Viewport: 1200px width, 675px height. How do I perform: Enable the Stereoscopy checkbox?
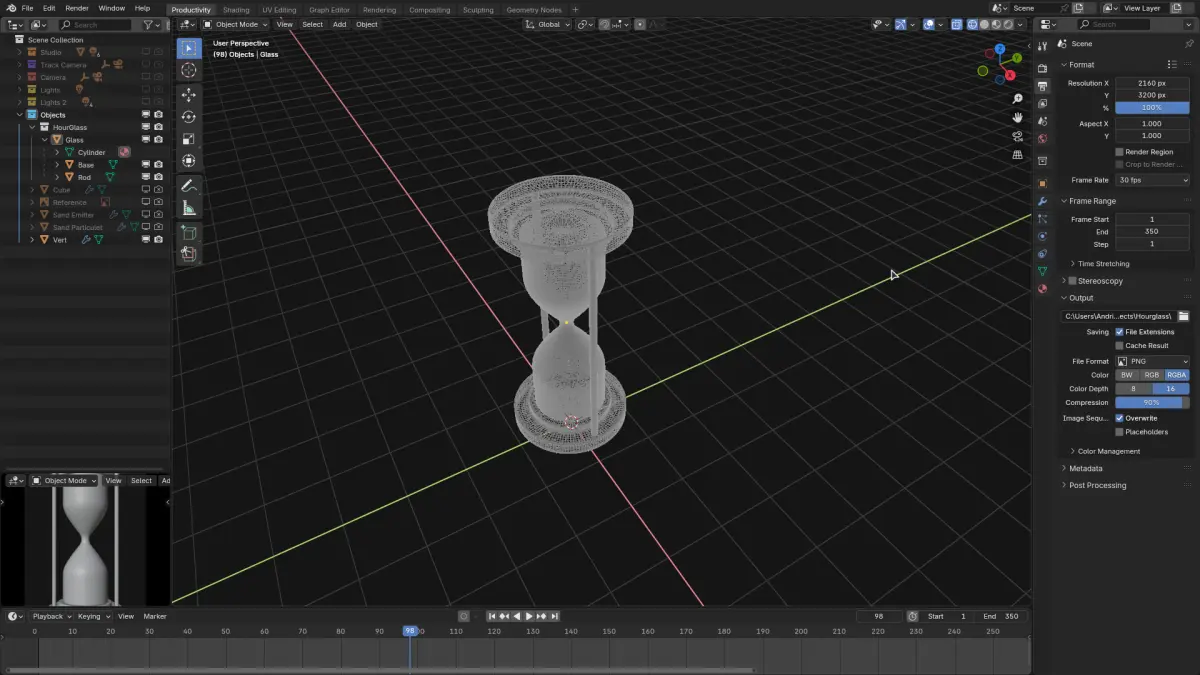click(x=1073, y=281)
